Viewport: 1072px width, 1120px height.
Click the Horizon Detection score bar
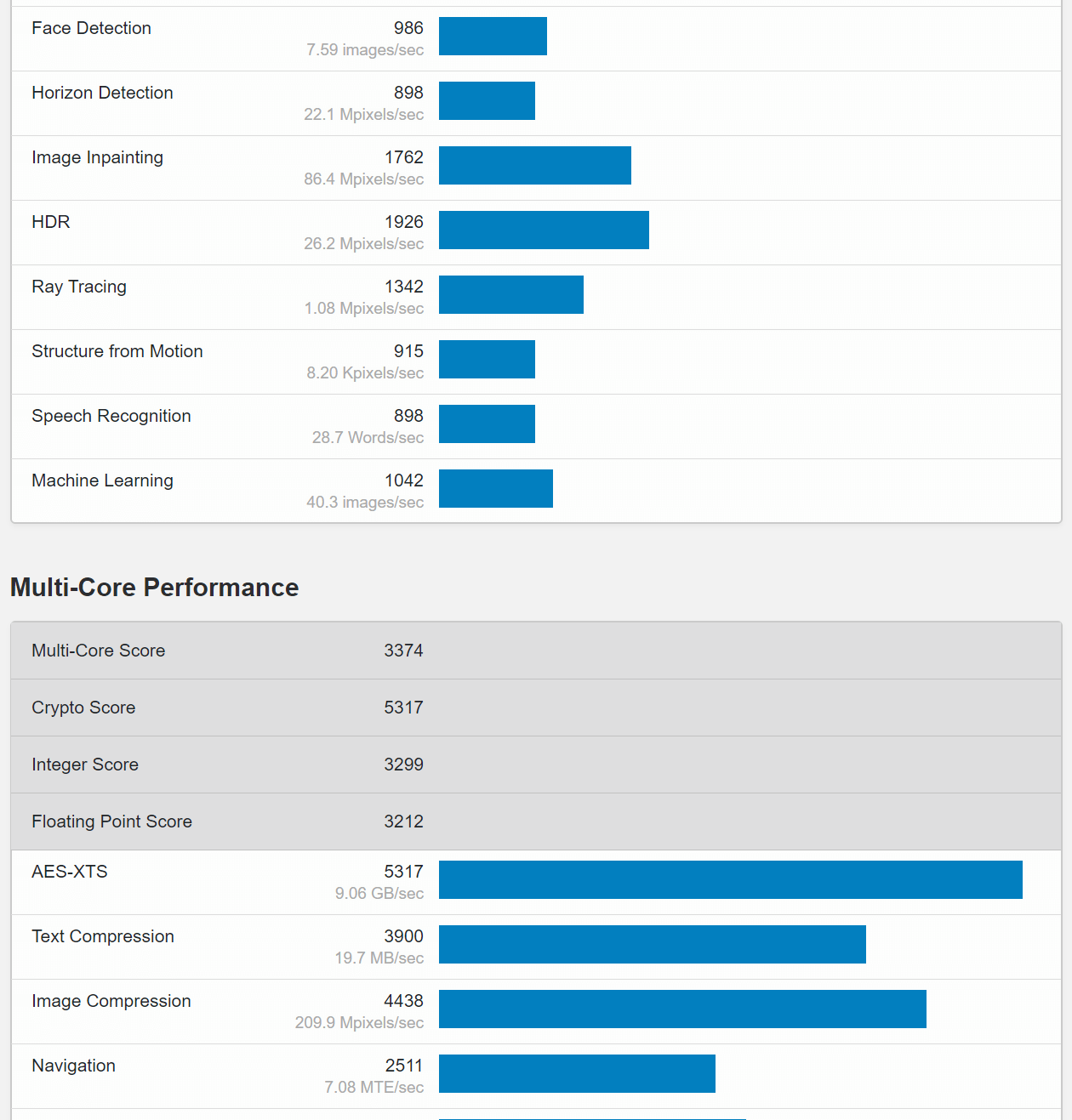(x=487, y=101)
